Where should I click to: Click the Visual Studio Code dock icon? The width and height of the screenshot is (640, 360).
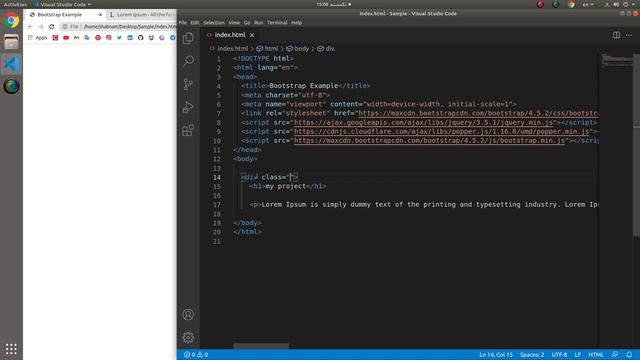tap(11, 64)
